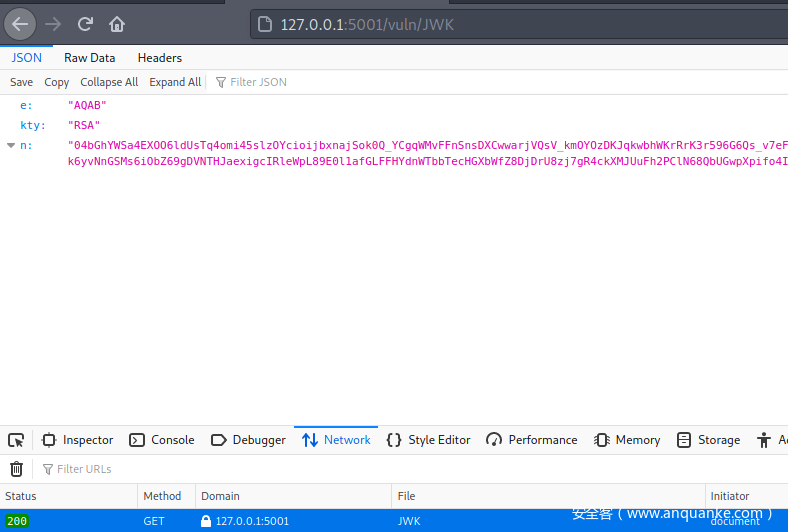Open the Console panel

(x=162, y=440)
